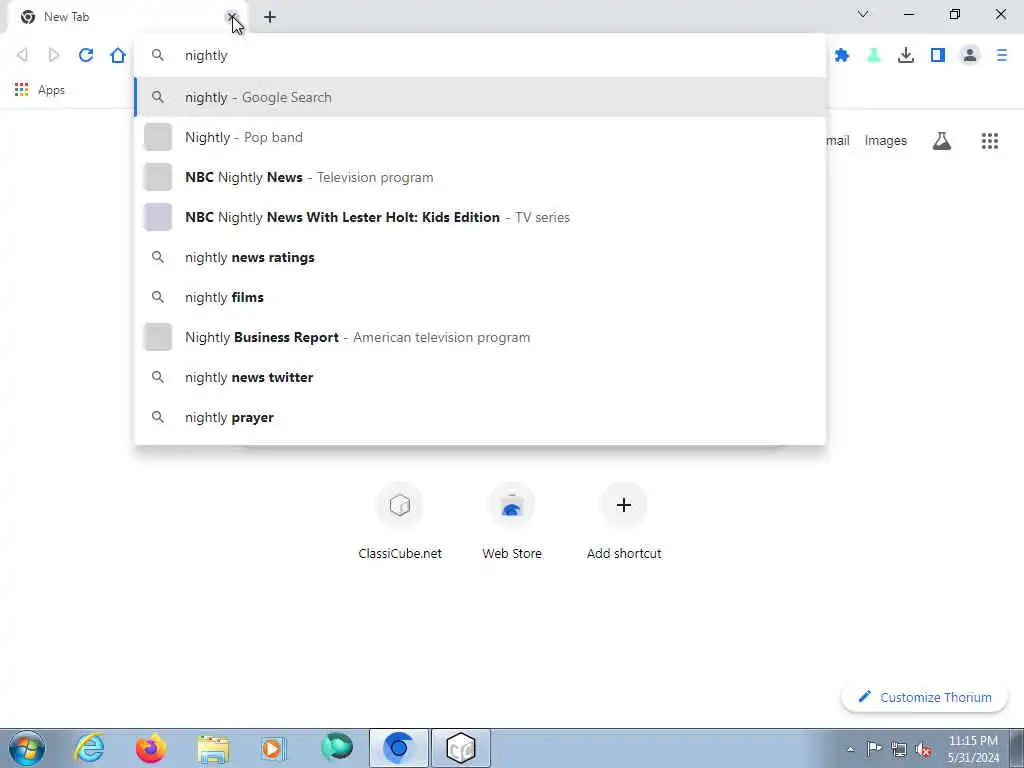The height and width of the screenshot is (768, 1024).
Task: Open the Images link
Action: [886, 140]
